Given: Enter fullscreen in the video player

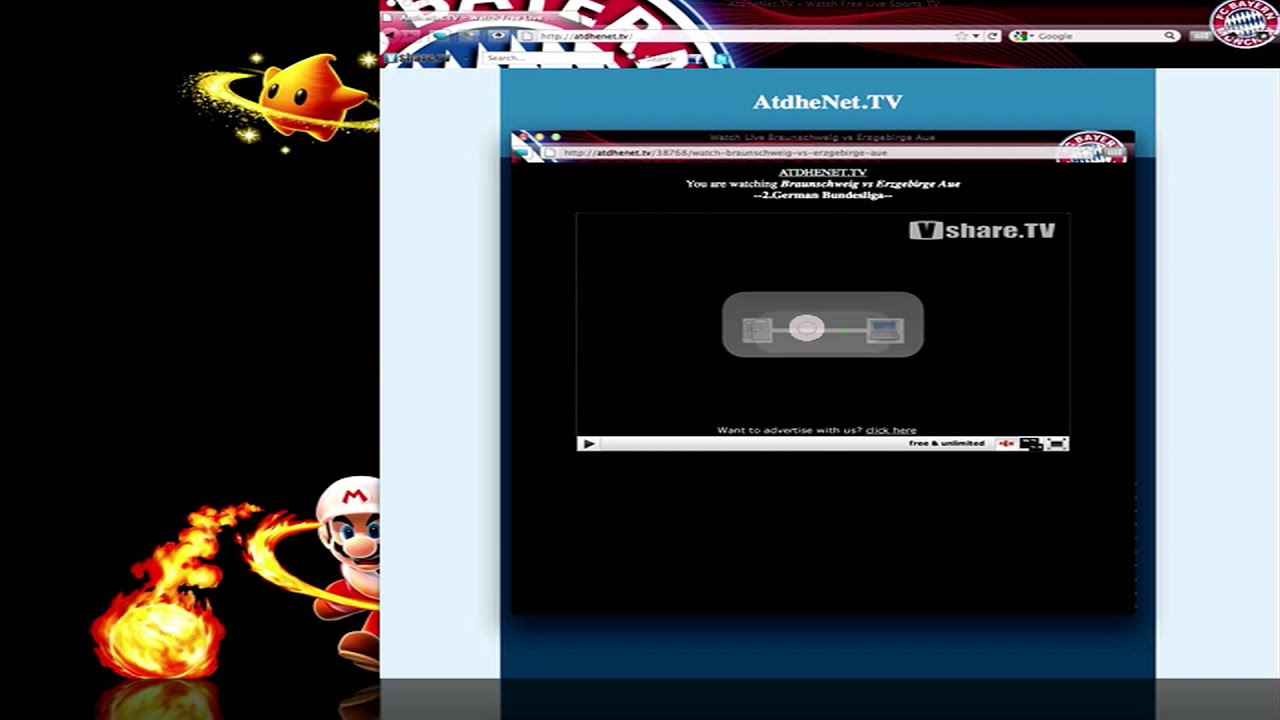Looking at the screenshot, I should (x=1056, y=444).
